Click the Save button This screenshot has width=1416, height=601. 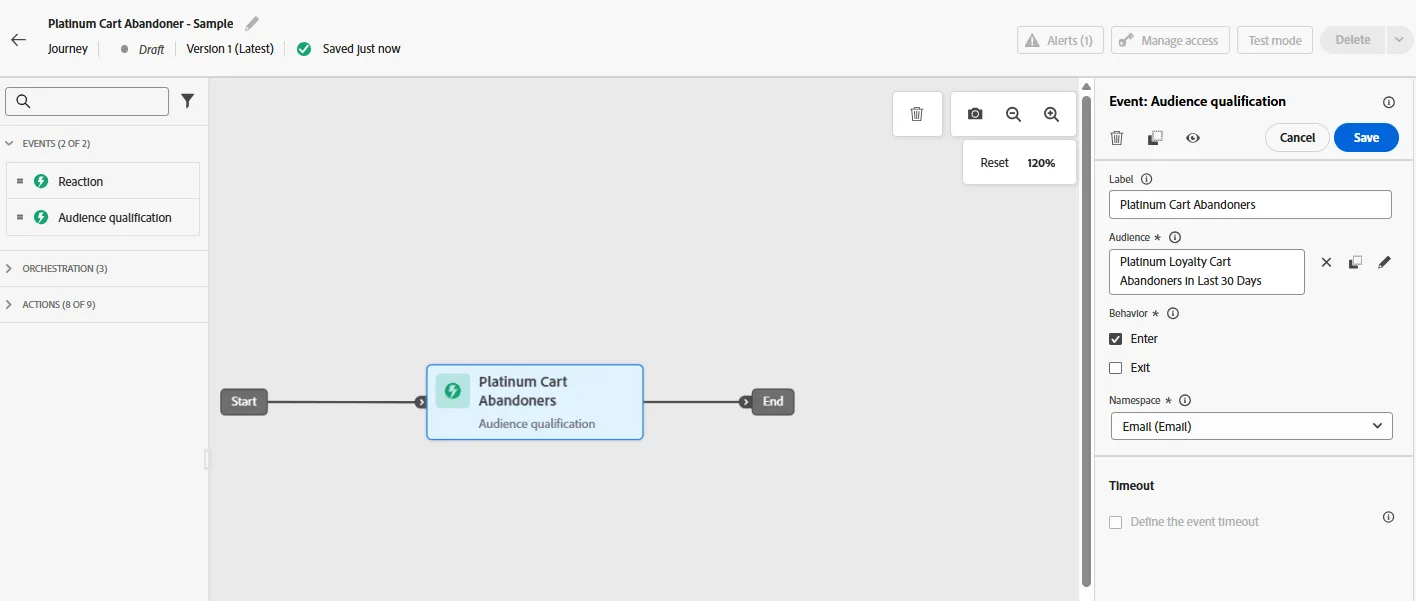point(1366,138)
